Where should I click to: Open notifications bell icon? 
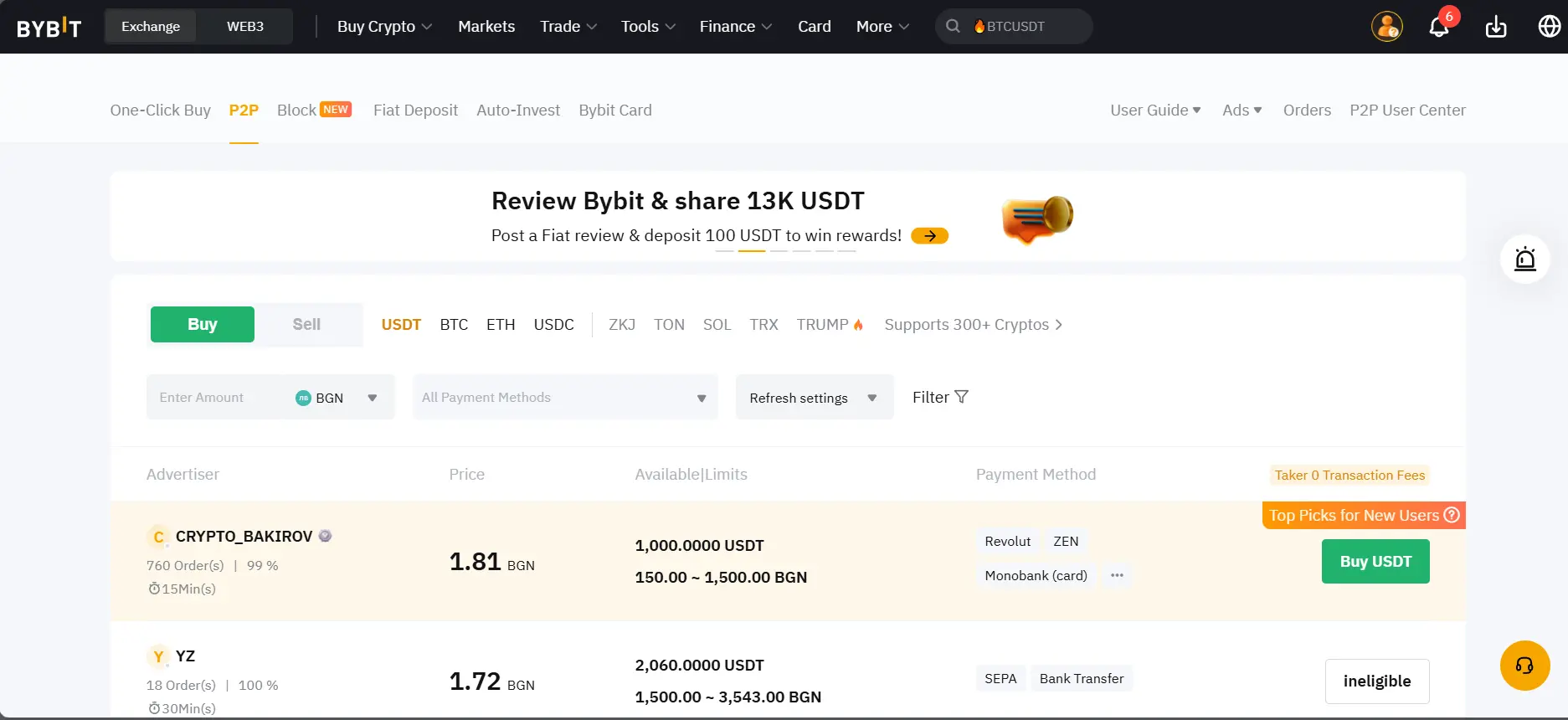[1439, 27]
